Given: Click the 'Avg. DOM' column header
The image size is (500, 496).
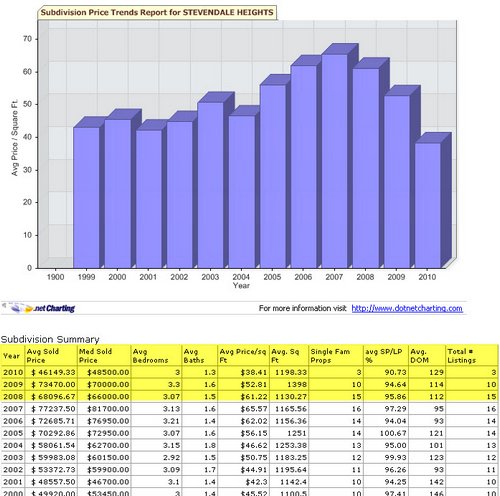Looking at the screenshot, I should point(427,356).
